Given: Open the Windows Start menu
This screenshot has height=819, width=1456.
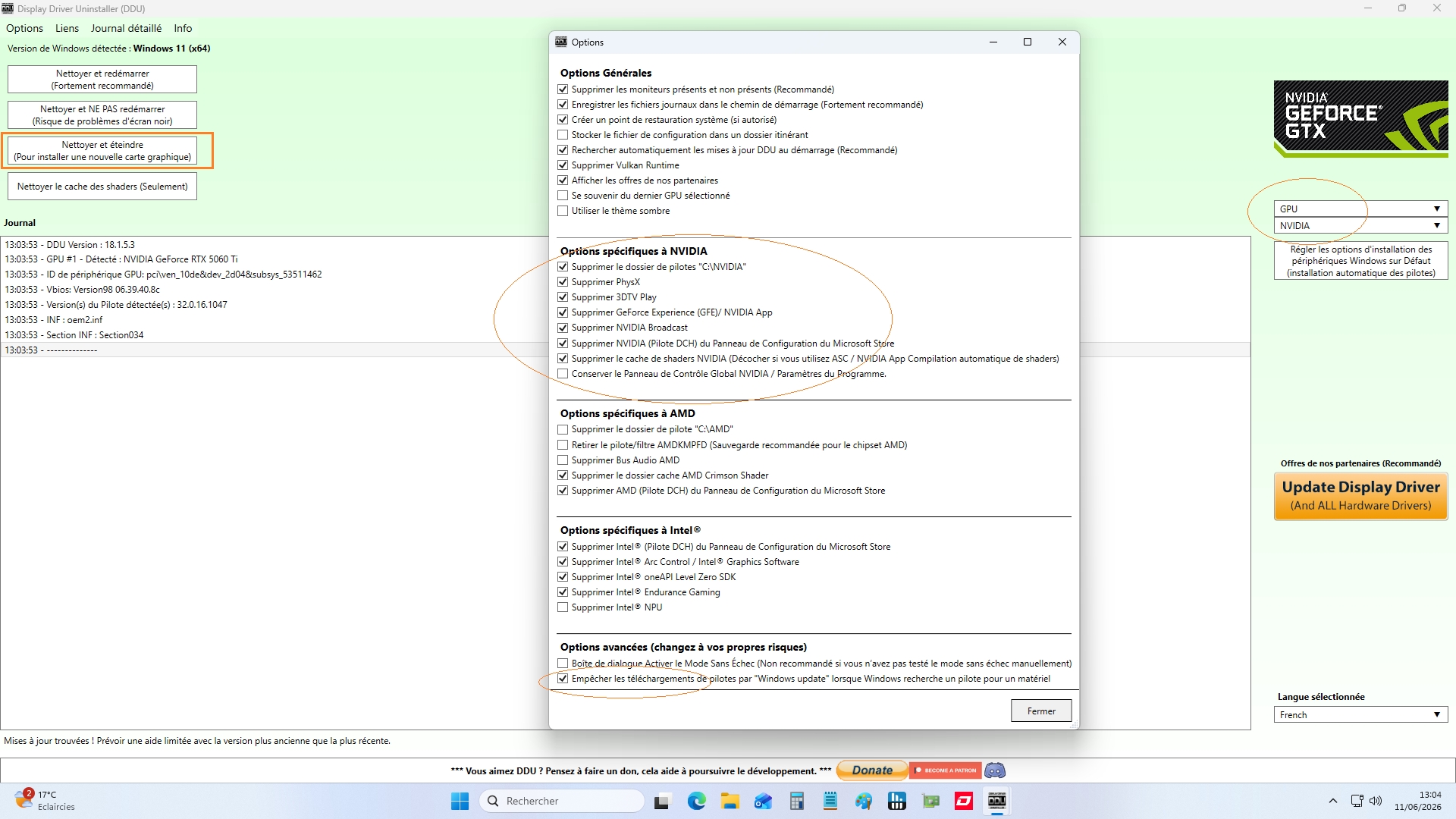Looking at the screenshot, I should [460, 801].
